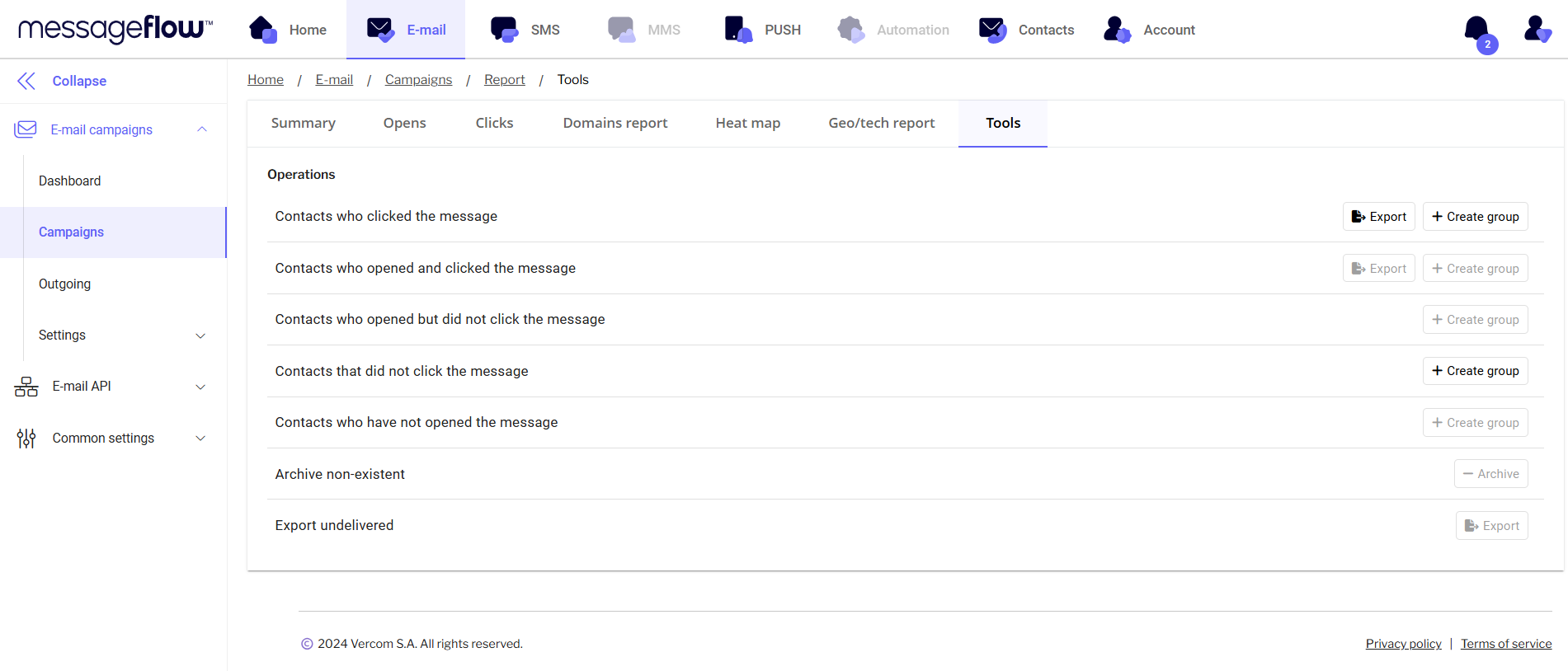Export contacts who clicked the message
This screenshot has height=671, width=1568.
[1378, 217]
